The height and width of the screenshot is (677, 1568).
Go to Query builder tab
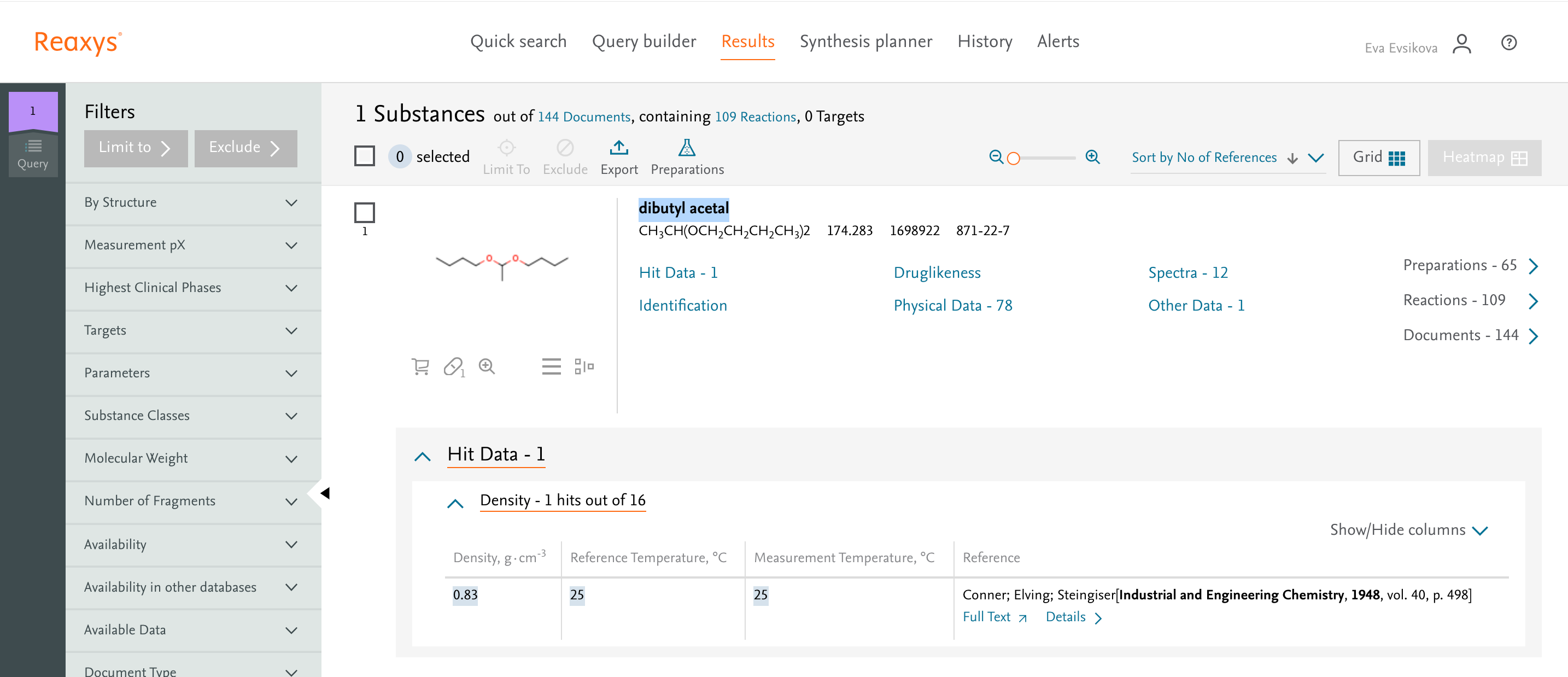(644, 42)
